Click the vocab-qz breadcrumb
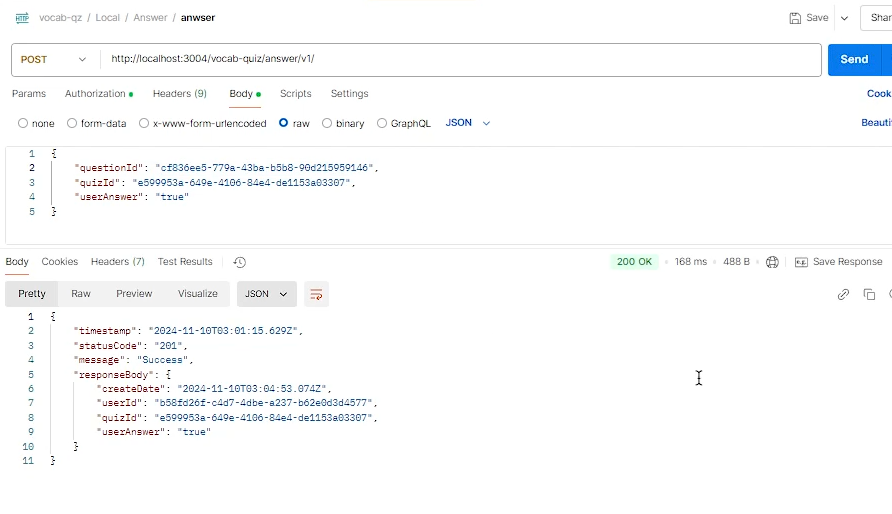The width and height of the screenshot is (892, 514). pos(60,18)
